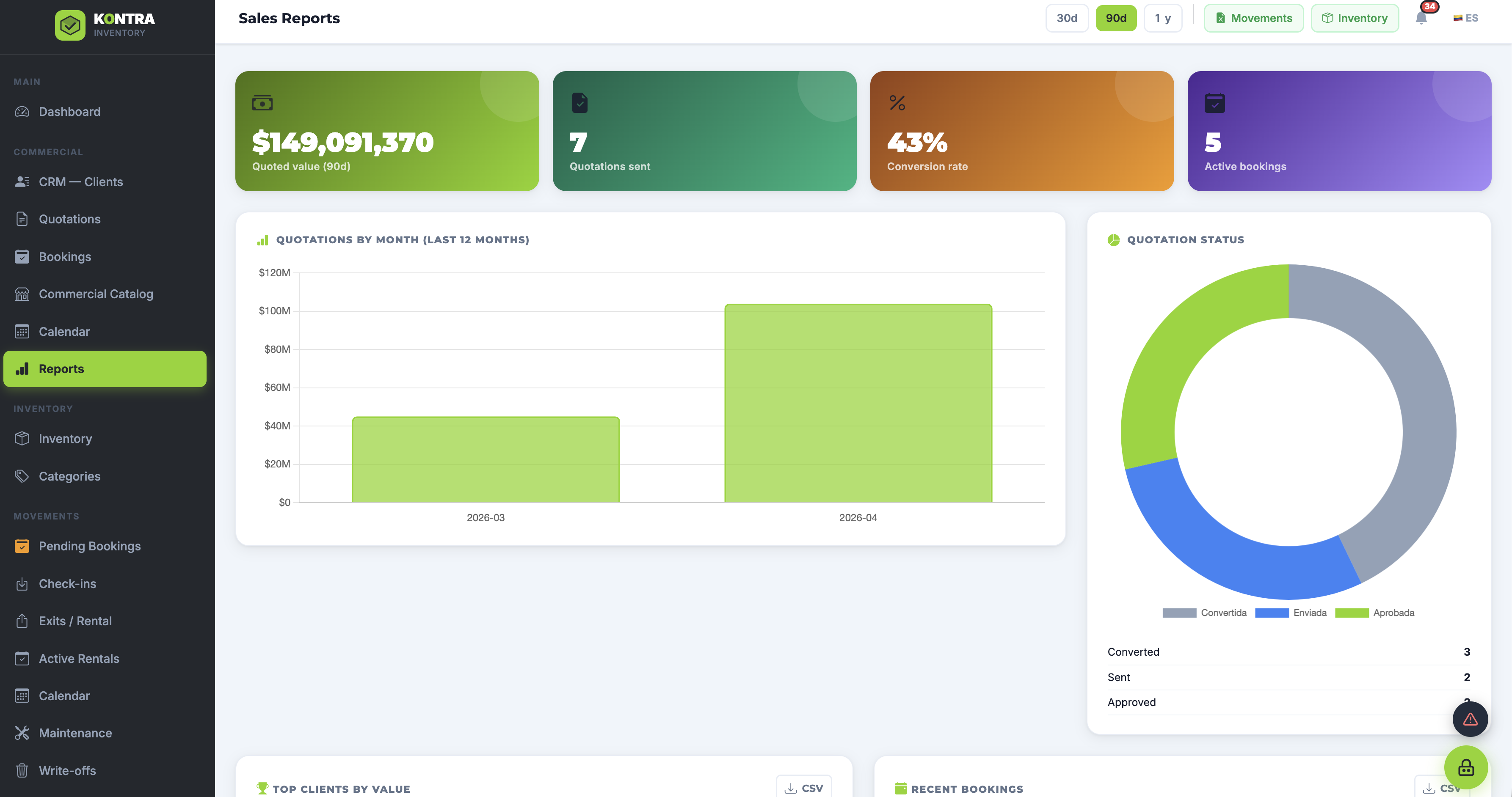Click the Quotations sent card label

(x=609, y=167)
